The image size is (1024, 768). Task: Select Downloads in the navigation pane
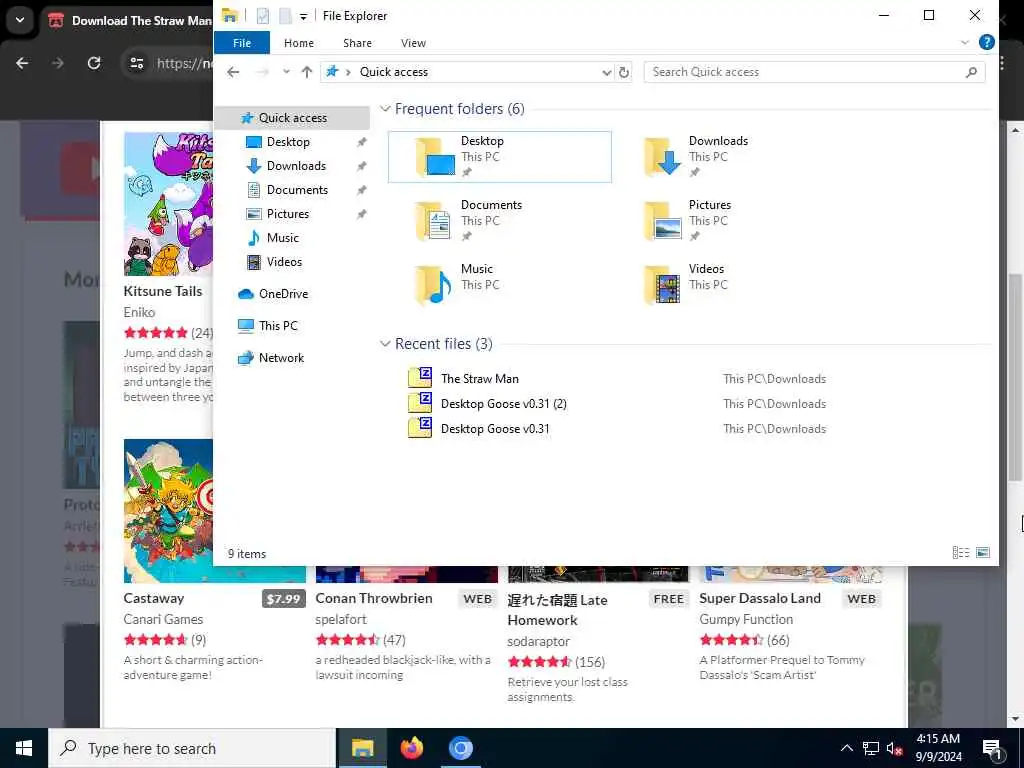[296, 166]
